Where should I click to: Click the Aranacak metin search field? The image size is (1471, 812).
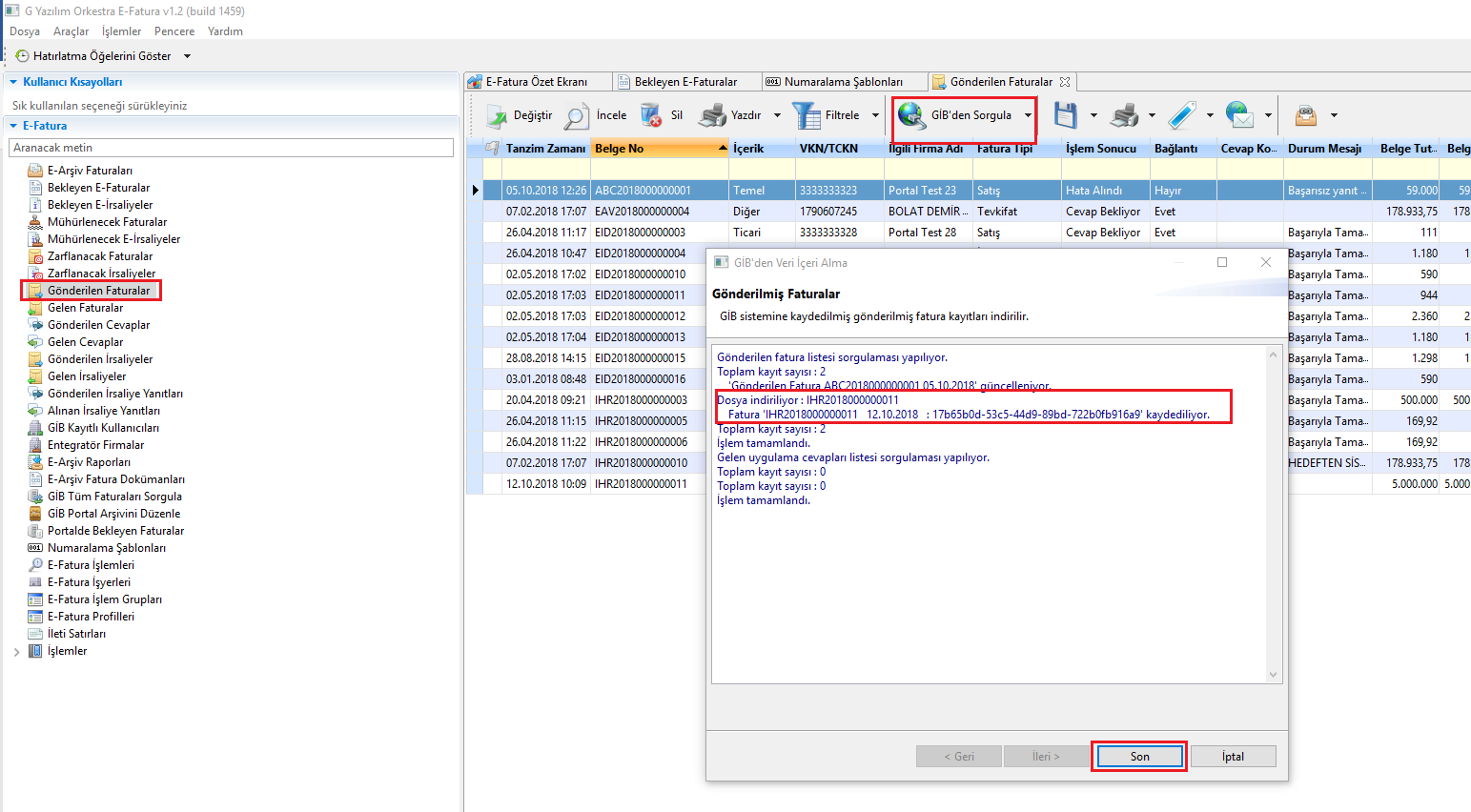coord(231,148)
